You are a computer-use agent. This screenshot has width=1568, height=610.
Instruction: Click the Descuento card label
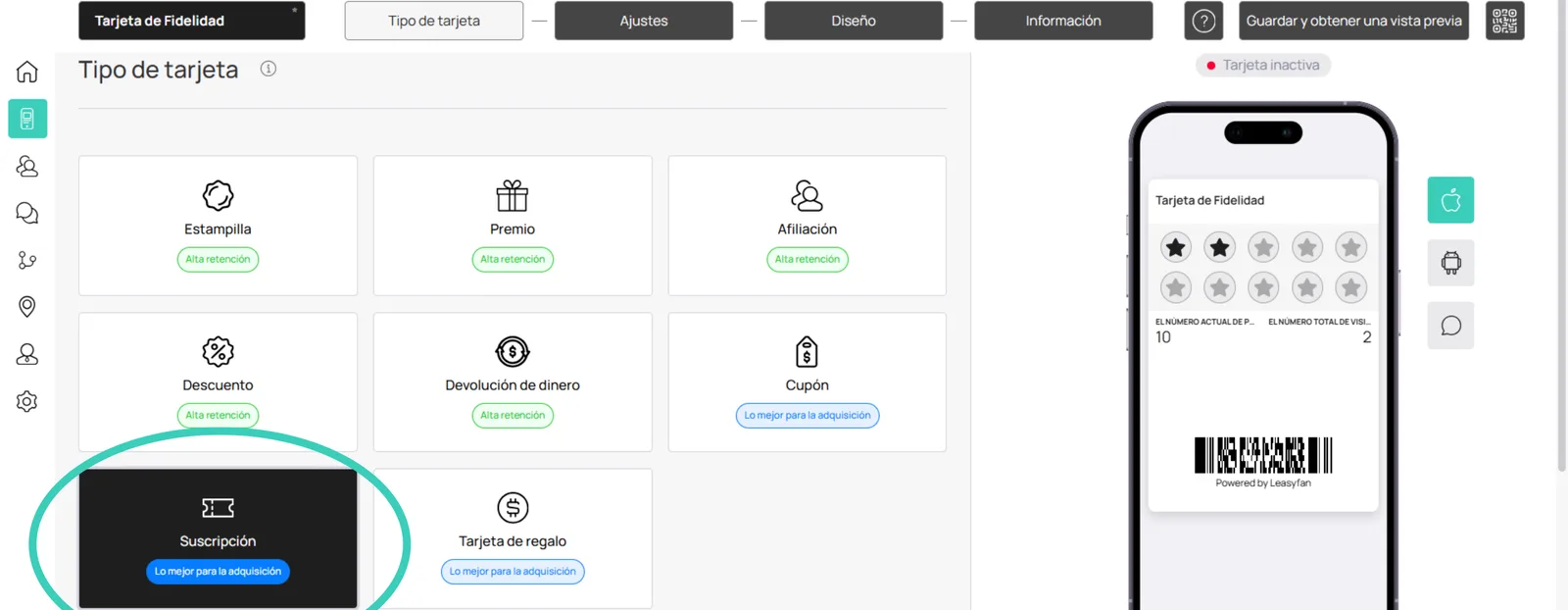point(218,384)
